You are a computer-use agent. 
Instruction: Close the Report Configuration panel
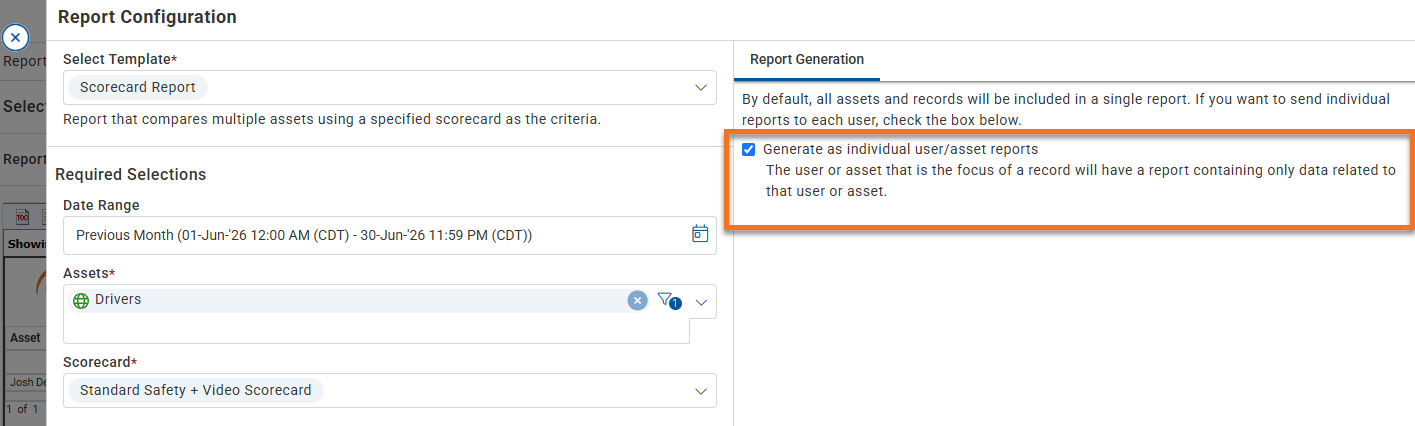tap(15, 38)
